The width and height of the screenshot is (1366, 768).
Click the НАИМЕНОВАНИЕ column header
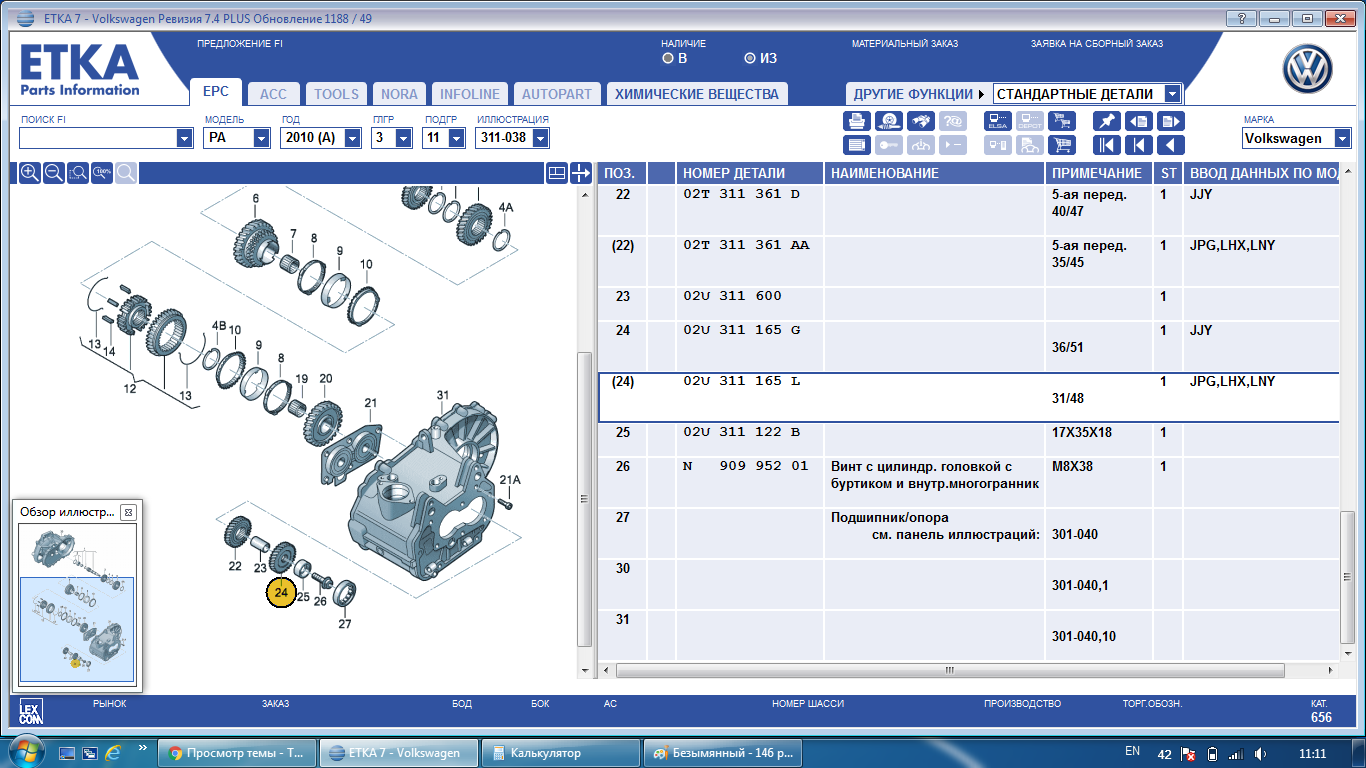[x=935, y=173]
